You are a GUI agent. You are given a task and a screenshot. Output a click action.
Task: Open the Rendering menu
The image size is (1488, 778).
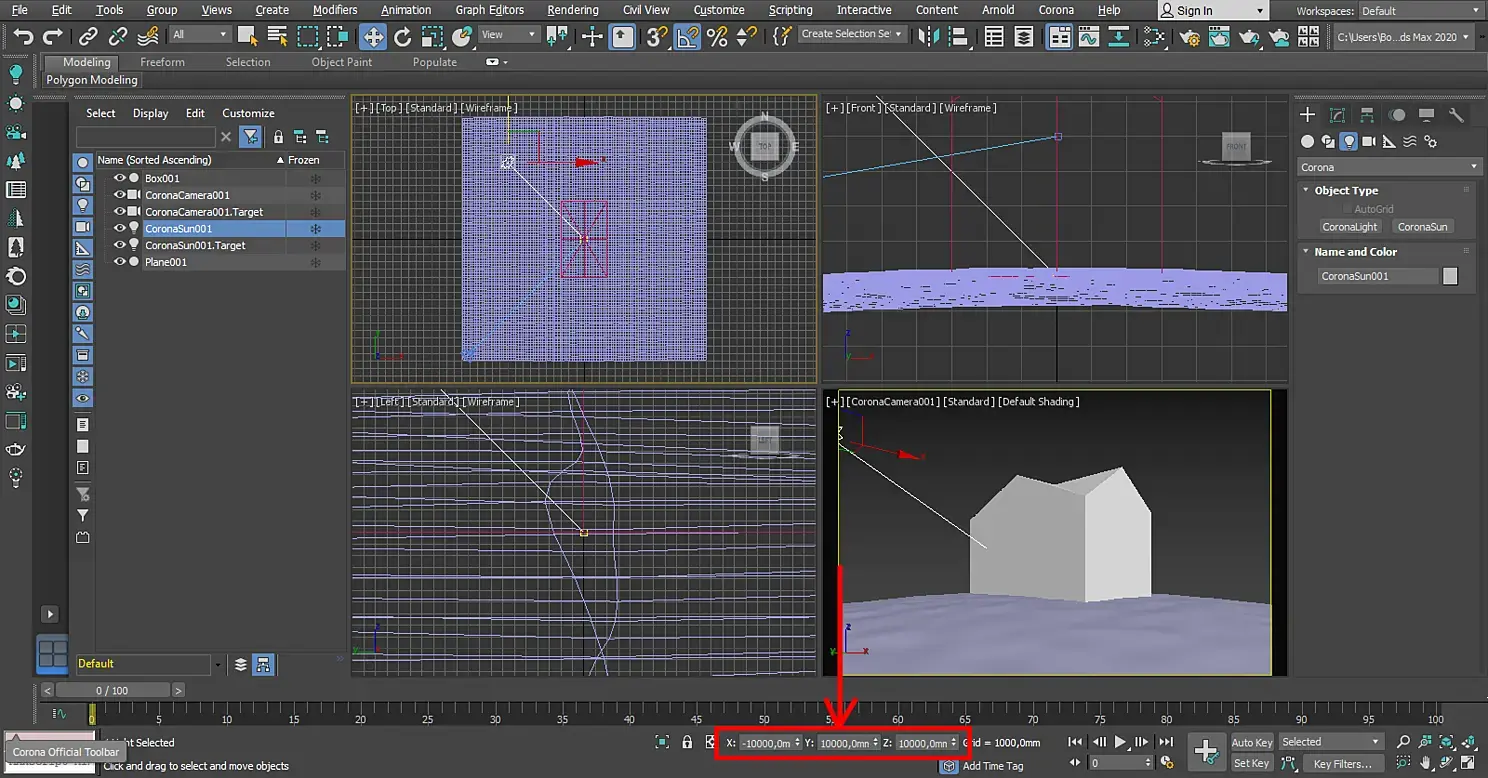572,10
